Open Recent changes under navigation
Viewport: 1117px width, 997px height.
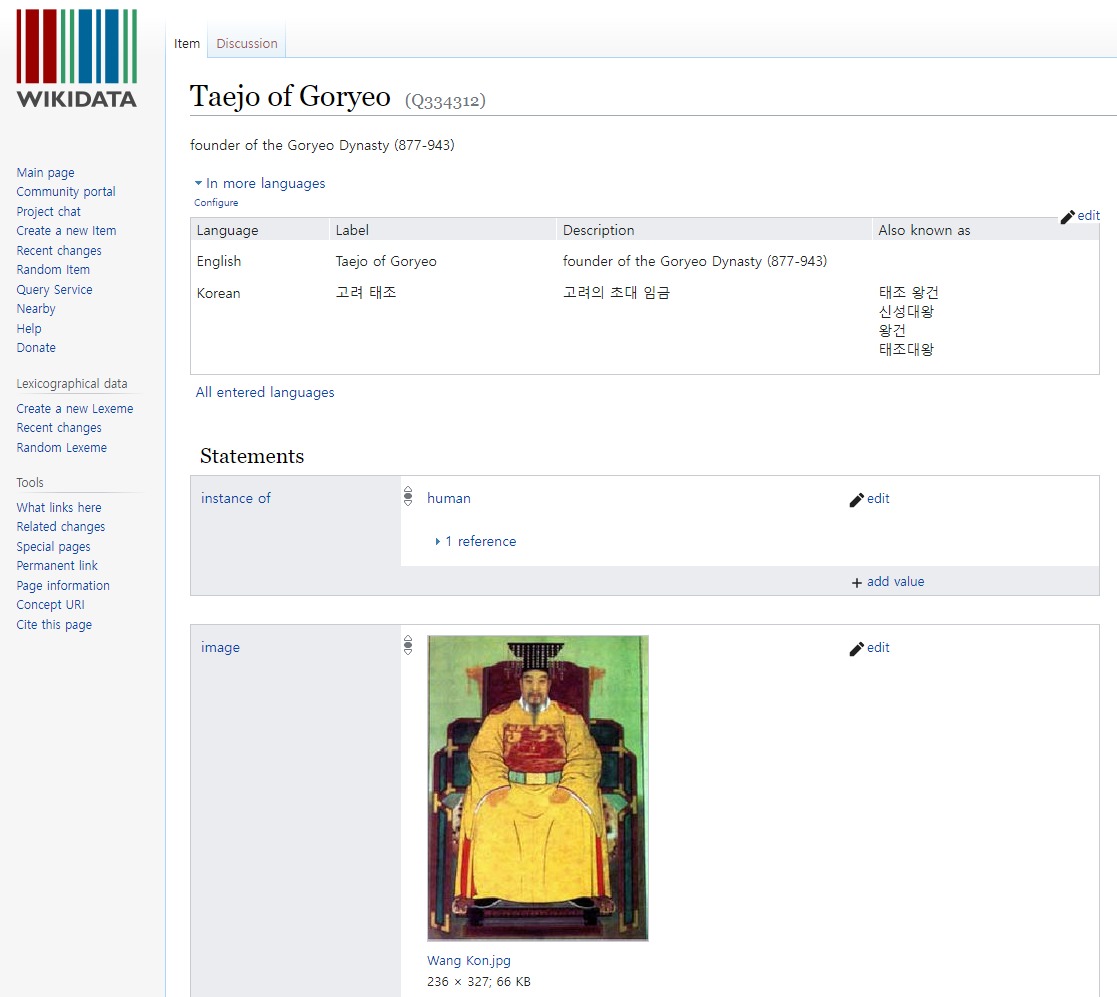pos(59,251)
